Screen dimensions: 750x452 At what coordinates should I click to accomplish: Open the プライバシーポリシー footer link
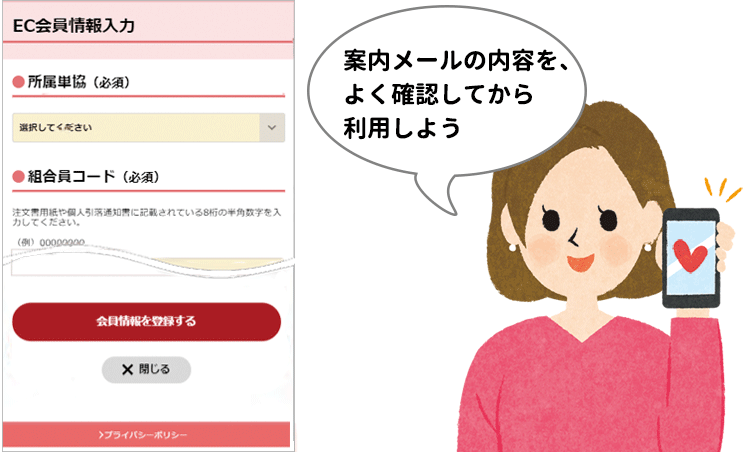pos(143,435)
